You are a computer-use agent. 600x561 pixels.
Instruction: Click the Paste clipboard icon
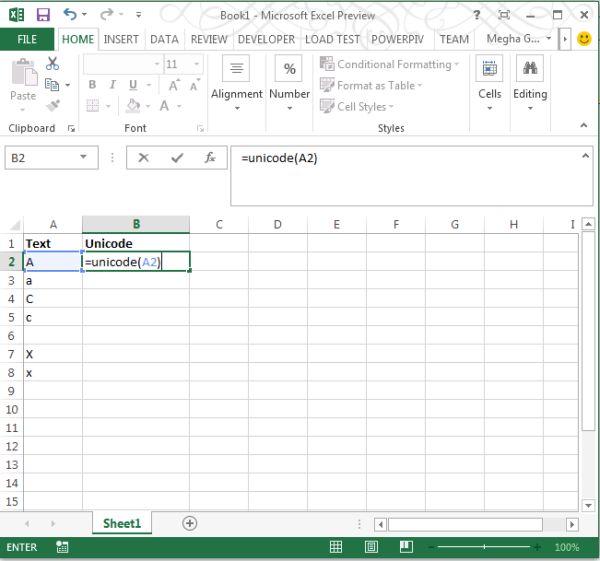[24, 73]
